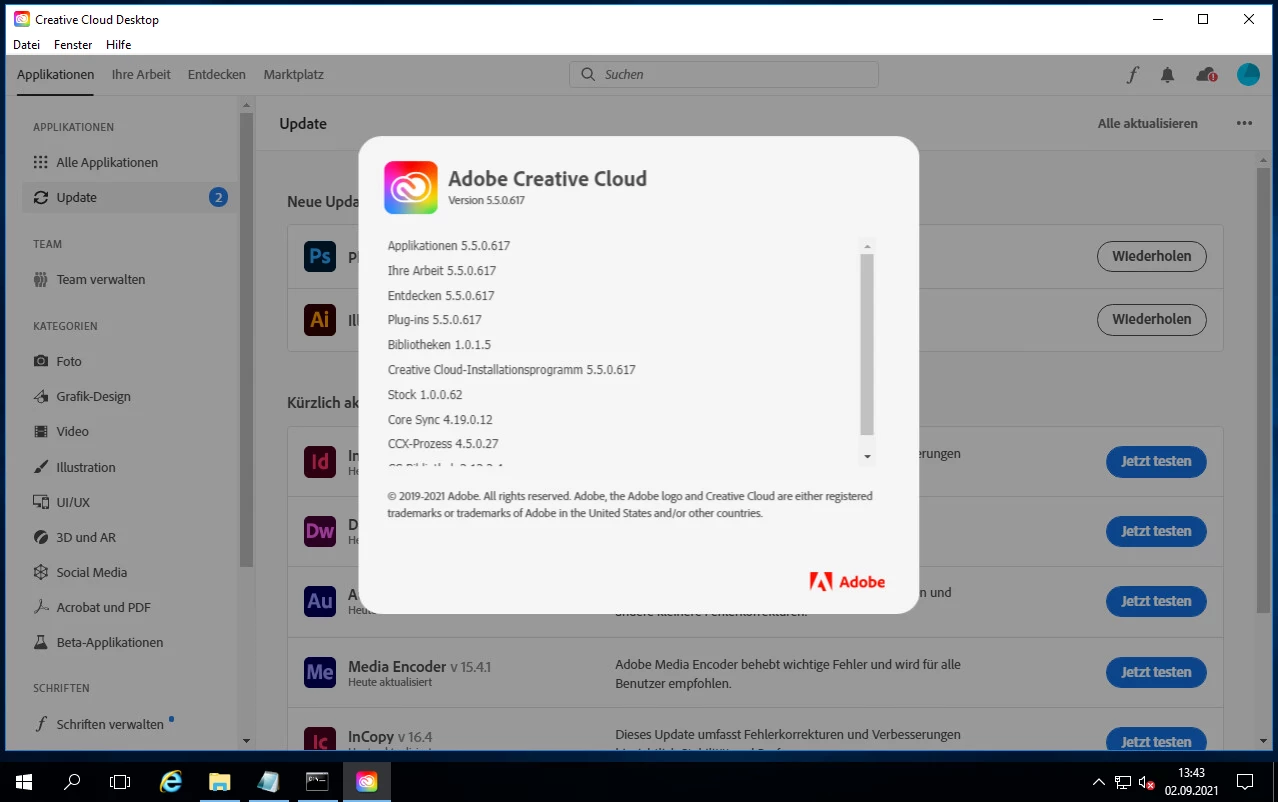Click dialog list scroll-up arrow
This screenshot has width=1278, height=802.
pos(867,247)
